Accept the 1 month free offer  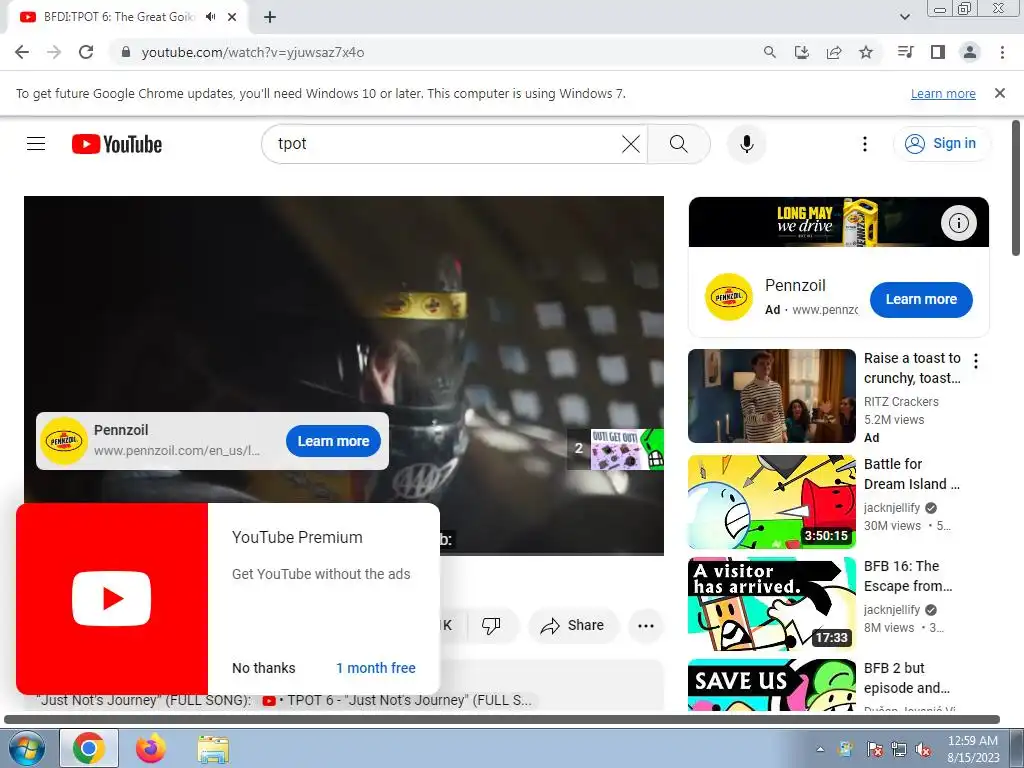[376, 668]
